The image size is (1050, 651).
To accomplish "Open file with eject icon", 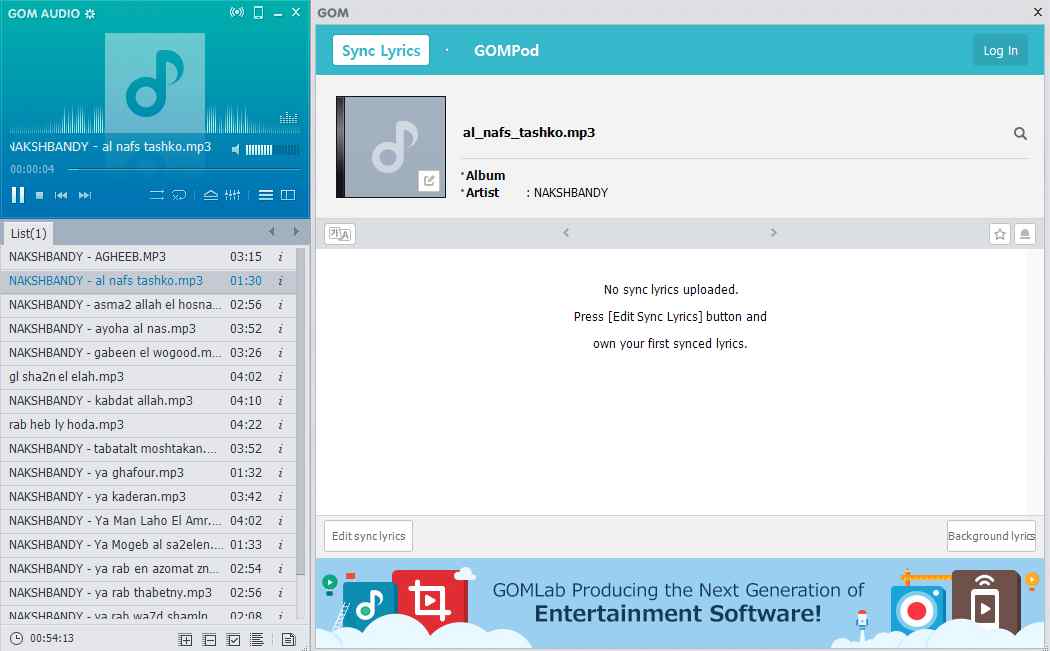I will tap(210, 195).
